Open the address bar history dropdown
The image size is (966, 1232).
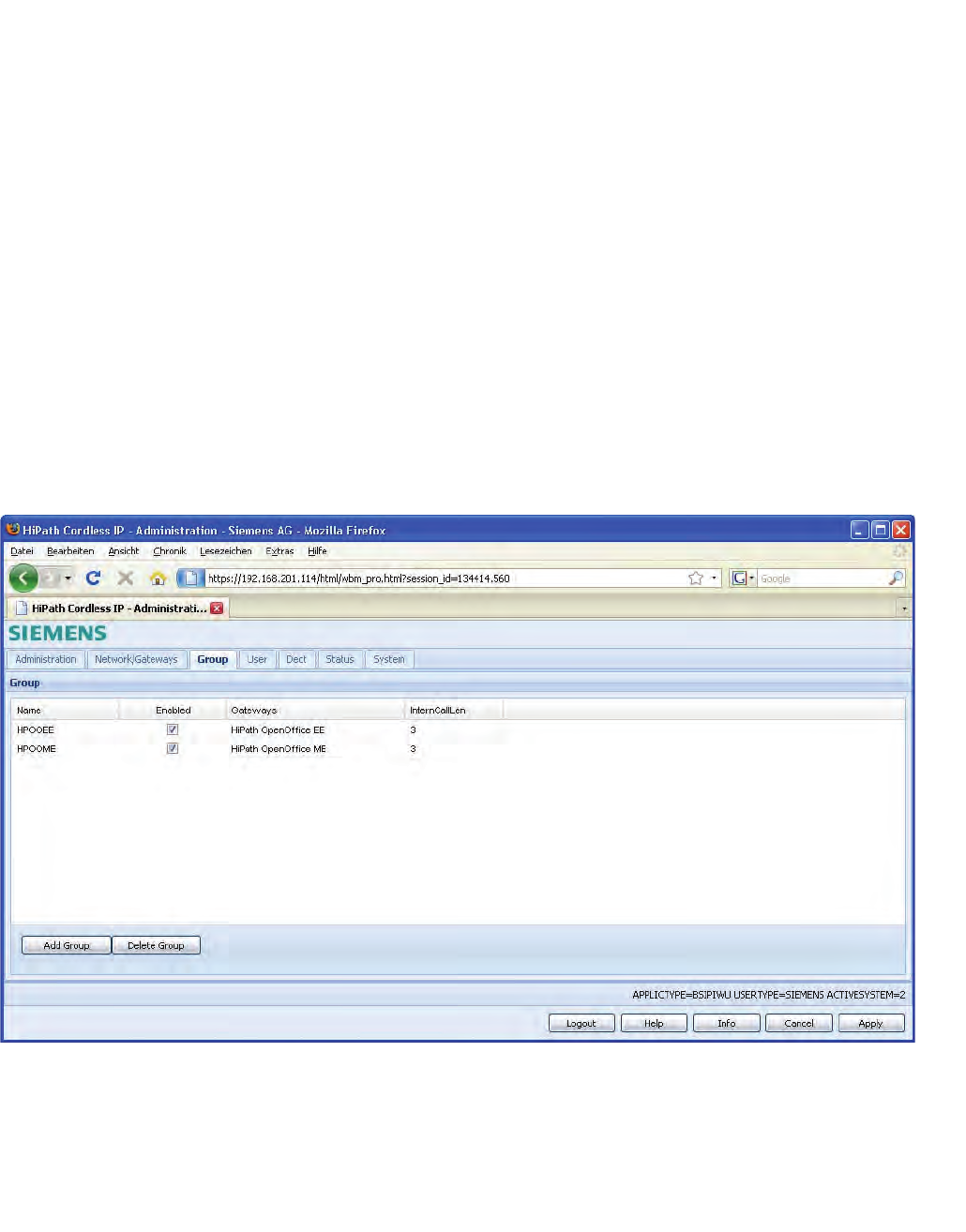pyautogui.click(x=715, y=578)
